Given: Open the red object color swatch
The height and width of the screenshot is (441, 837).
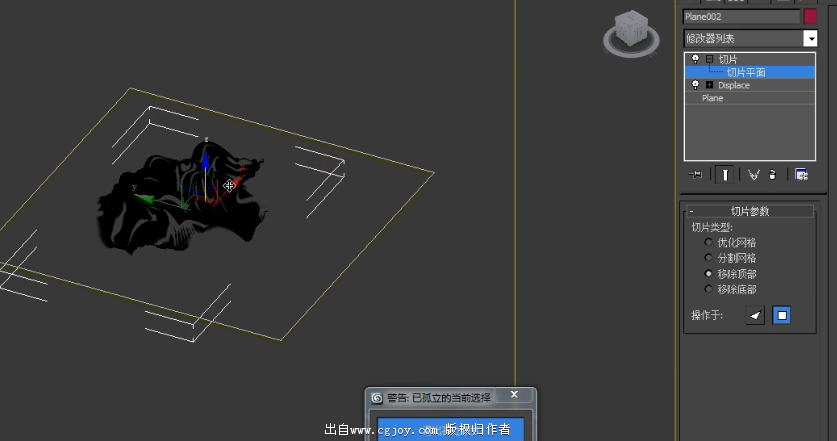Looking at the screenshot, I should point(810,17).
